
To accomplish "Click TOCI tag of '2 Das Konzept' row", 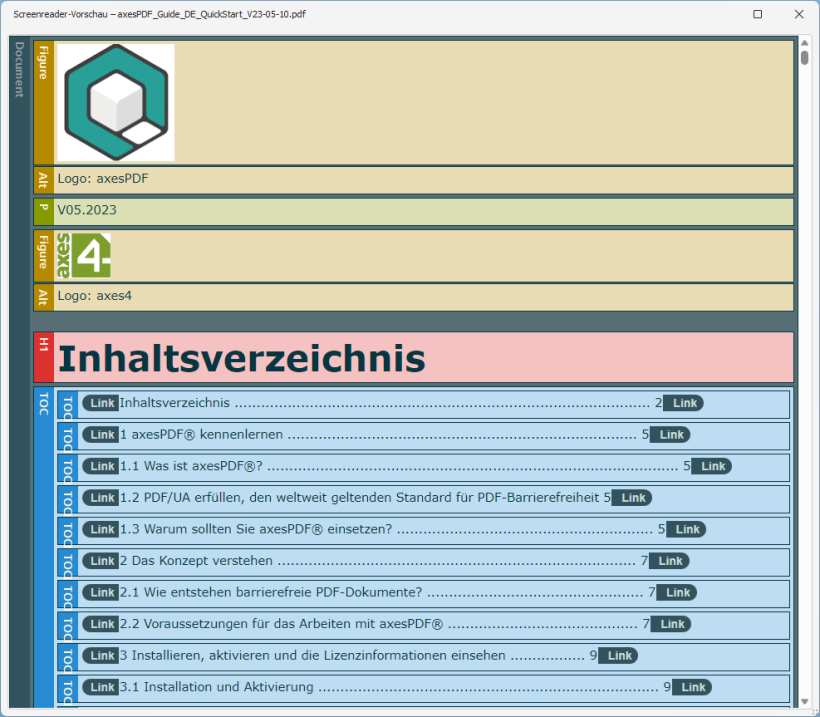I will tap(68, 563).
